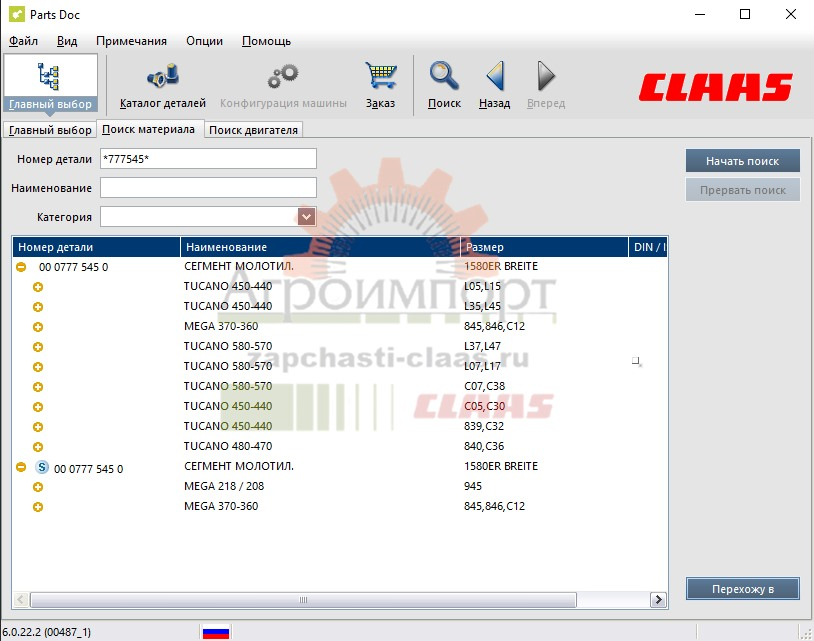The image size is (814, 641).
Task: Expand the TUCANO 580-570 C07,C38 row
Action: point(38,387)
